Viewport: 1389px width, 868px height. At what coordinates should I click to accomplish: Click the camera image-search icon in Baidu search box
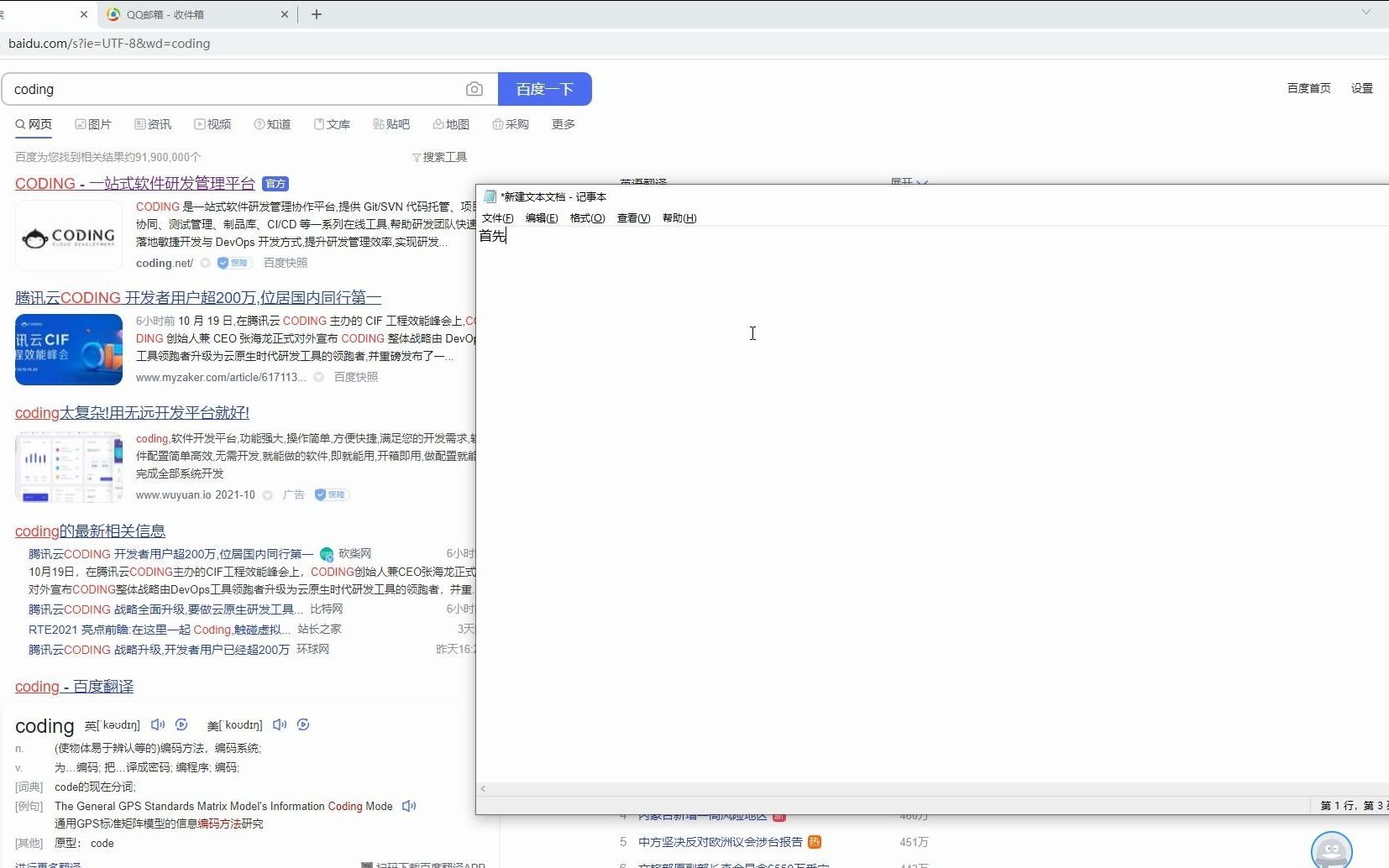(474, 89)
